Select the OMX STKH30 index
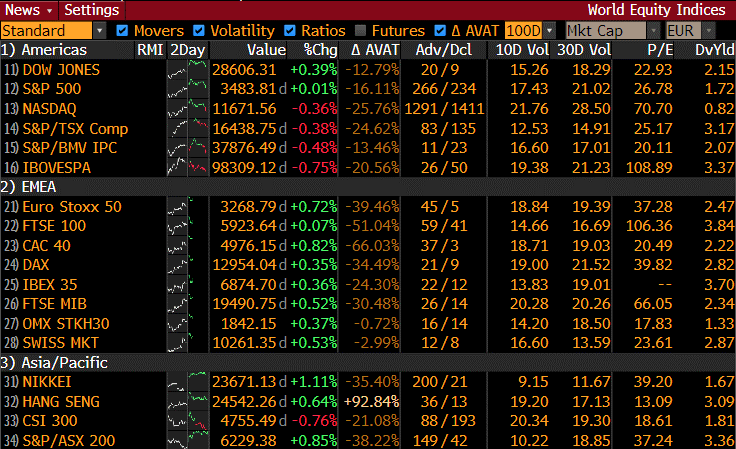The height and width of the screenshot is (449, 736). pyautogui.click(x=66, y=324)
